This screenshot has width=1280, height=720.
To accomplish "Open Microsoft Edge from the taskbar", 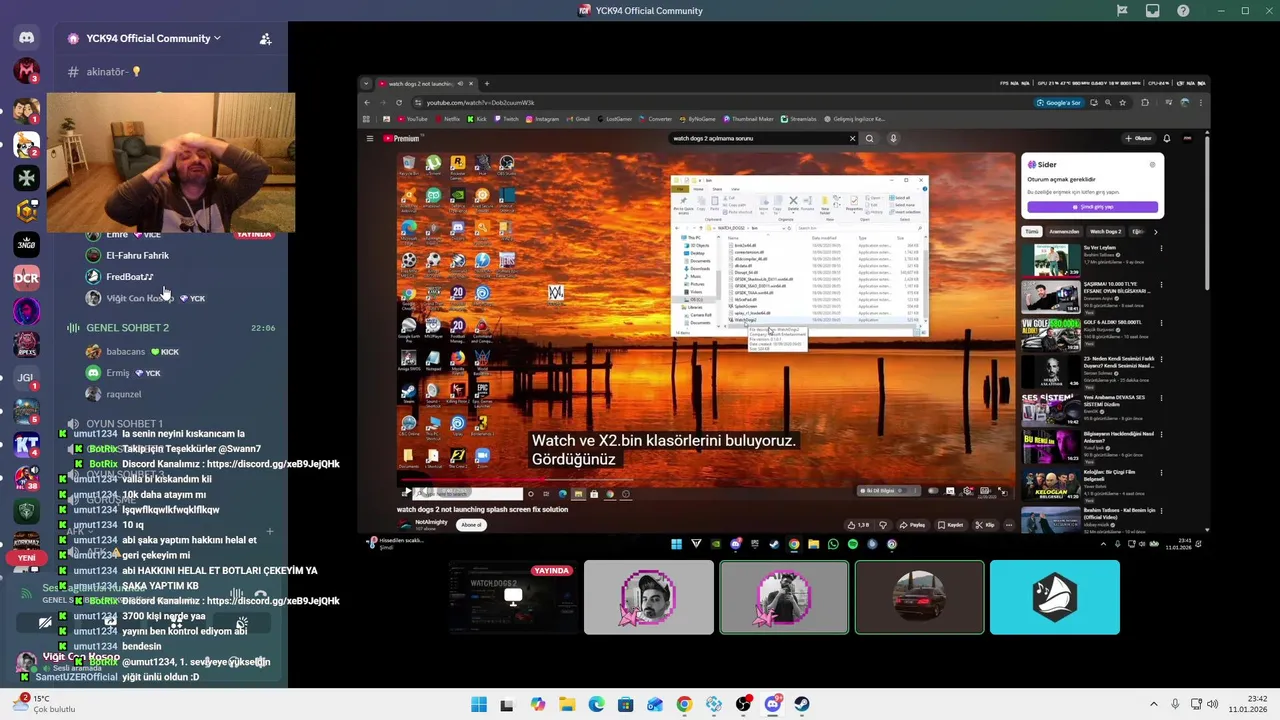I will [x=596, y=704].
